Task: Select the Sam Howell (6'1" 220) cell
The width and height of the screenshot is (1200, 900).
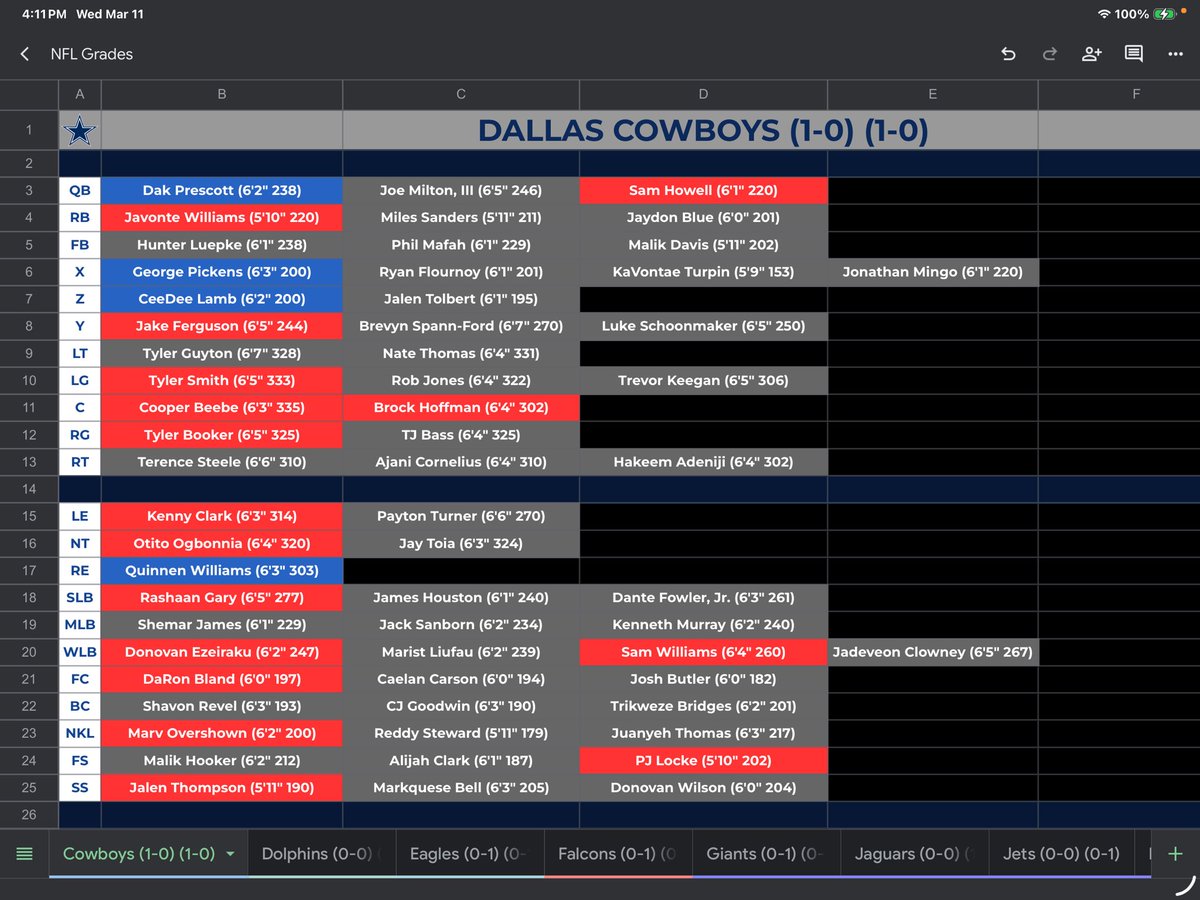Action: pyautogui.click(x=704, y=190)
